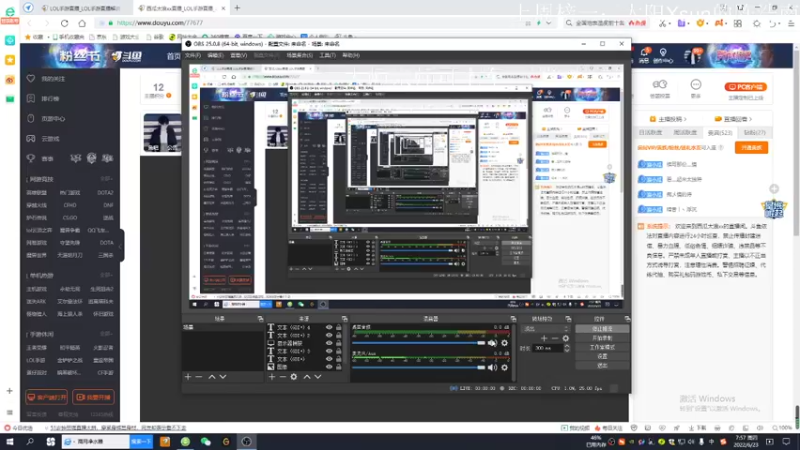This screenshot has width=800, height=450.
Task: Add transition with plus in Scene Transitions
Action: (x=544, y=338)
